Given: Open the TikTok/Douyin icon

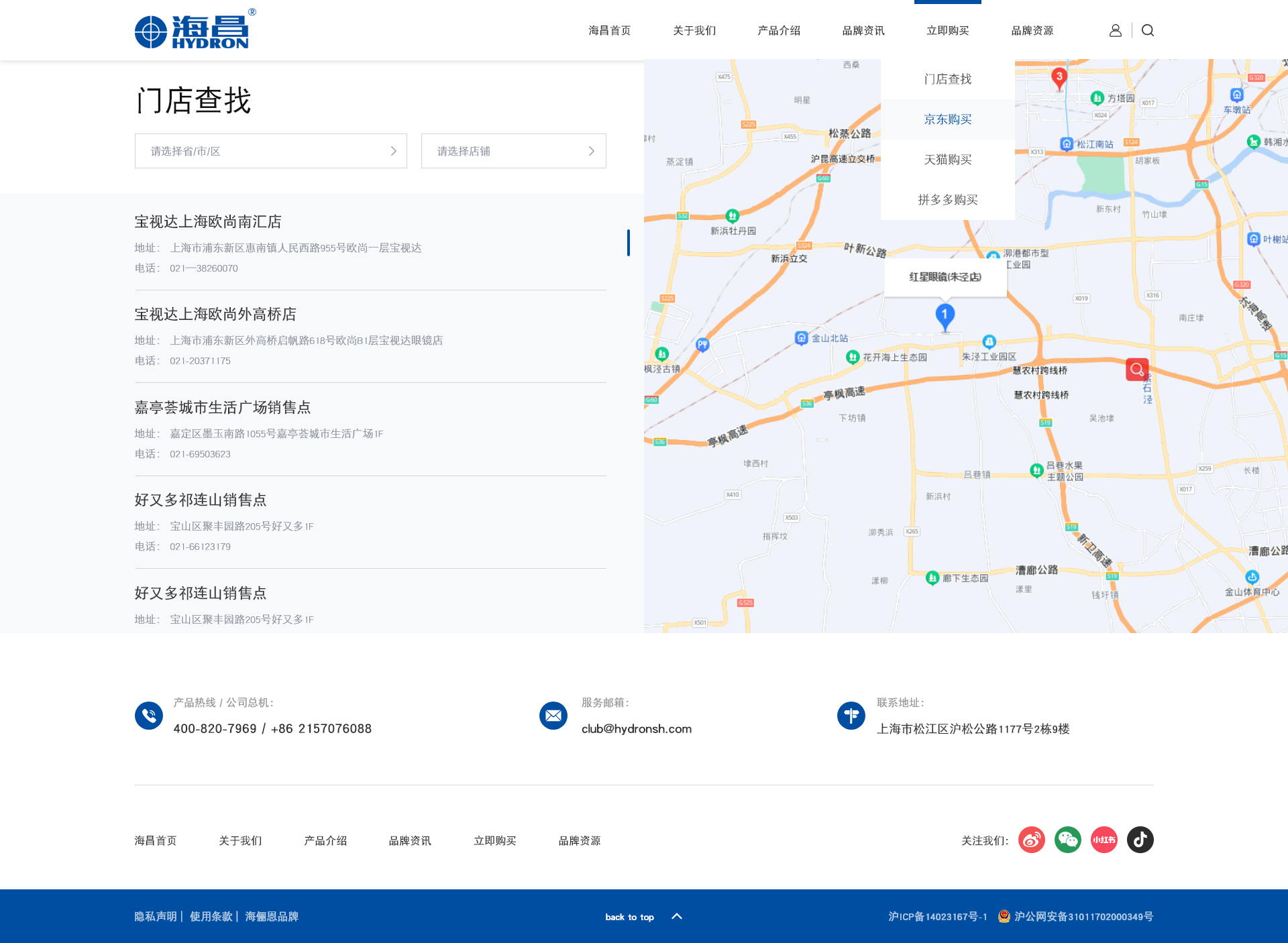Looking at the screenshot, I should [1140, 840].
